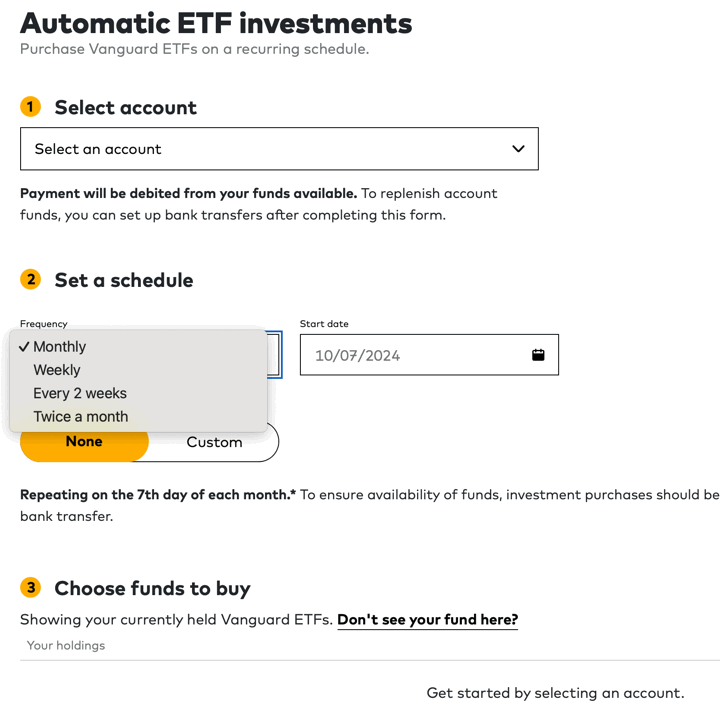Switch to the Custom option toggle
This screenshot has height=718, width=720.
click(214, 442)
